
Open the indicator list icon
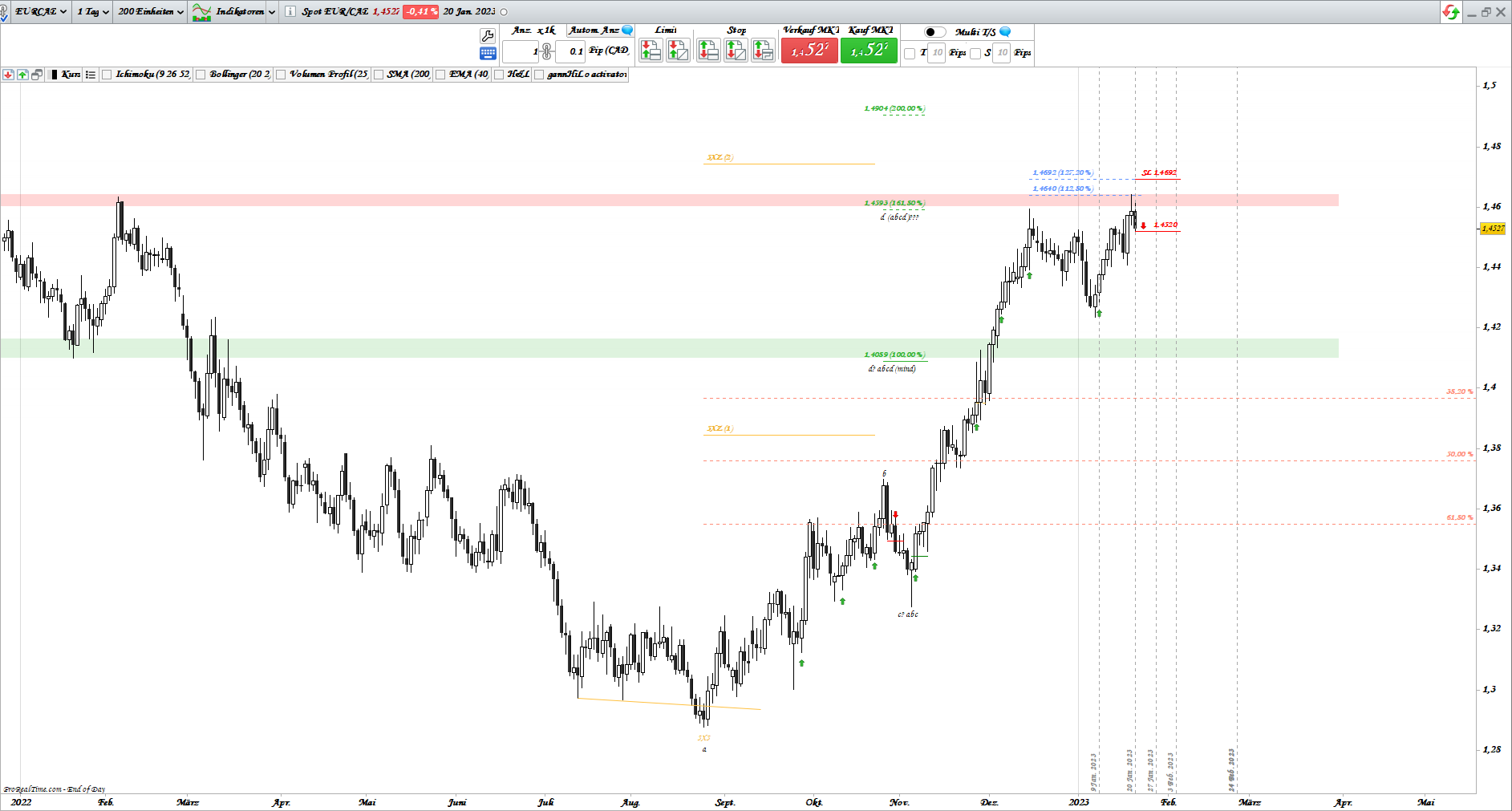click(x=91, y=75)
